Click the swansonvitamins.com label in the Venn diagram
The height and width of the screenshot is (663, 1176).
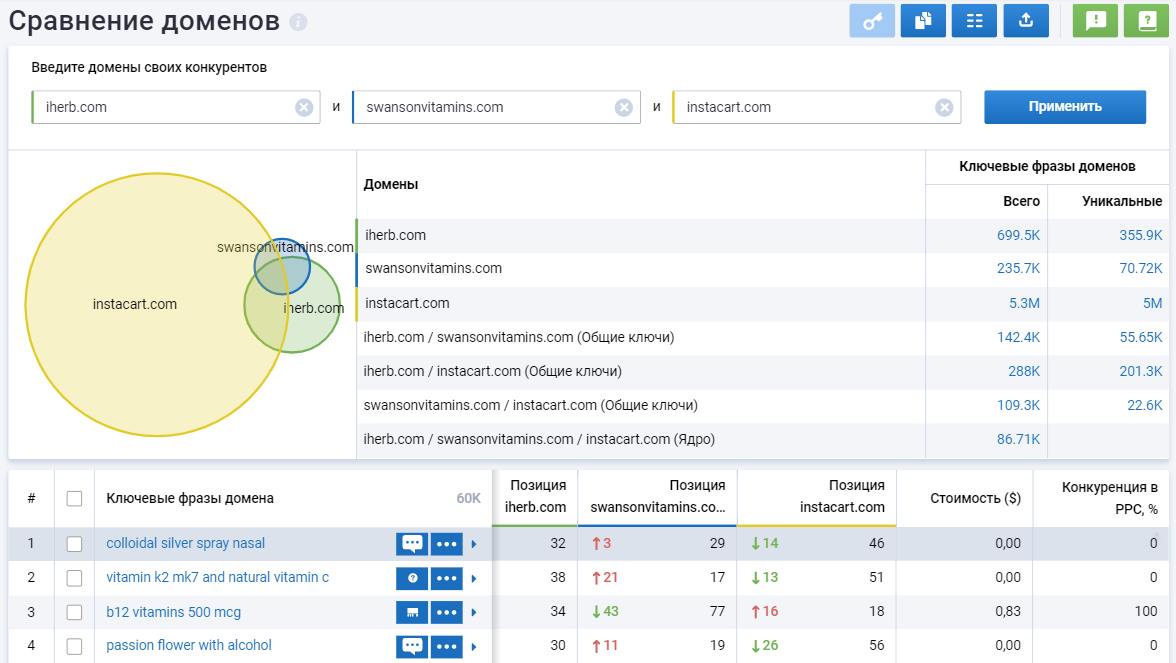(285, 248)
